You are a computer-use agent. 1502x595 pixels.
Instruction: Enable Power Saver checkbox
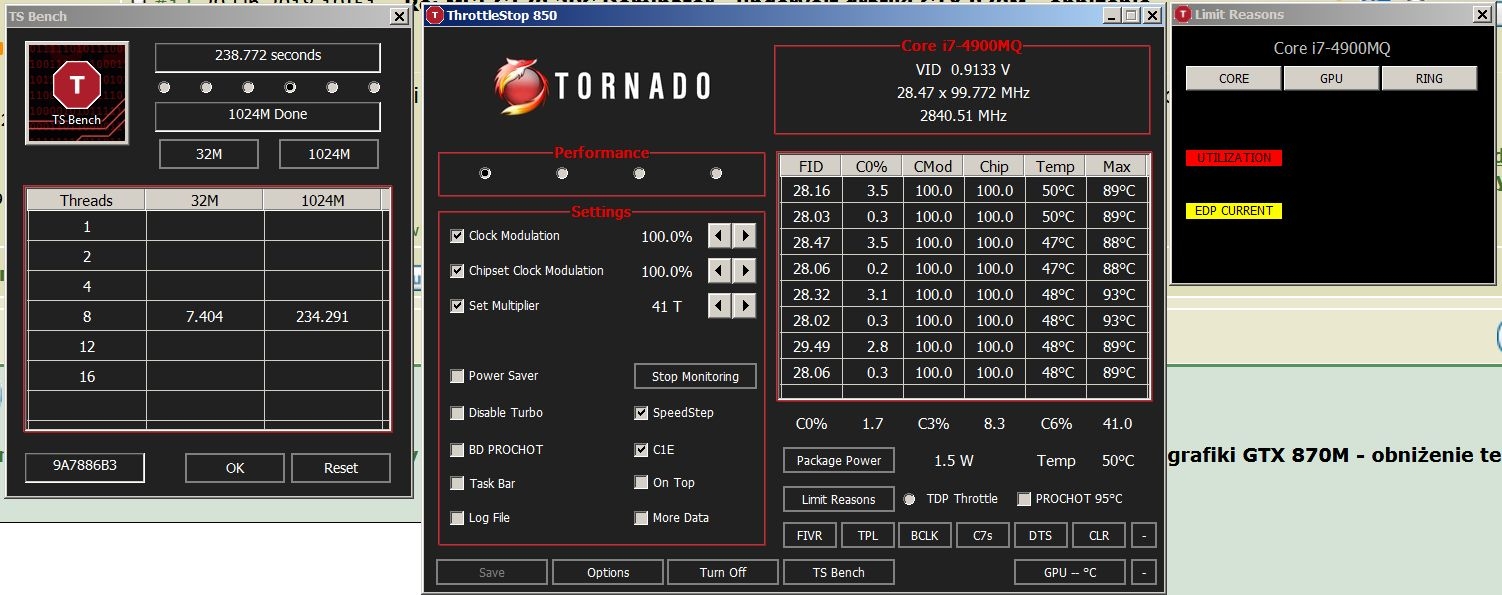457,376
